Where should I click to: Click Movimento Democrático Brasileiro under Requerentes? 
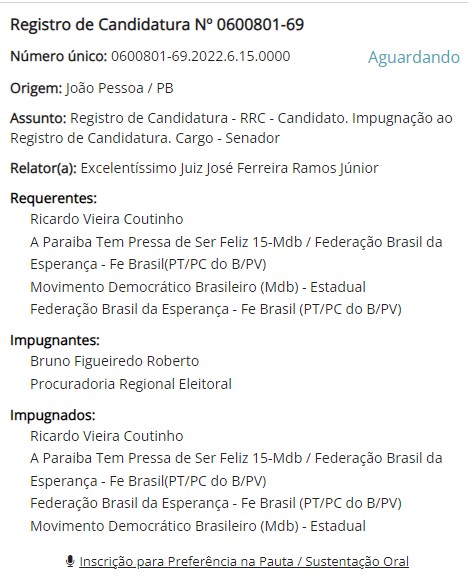(198, 287)
